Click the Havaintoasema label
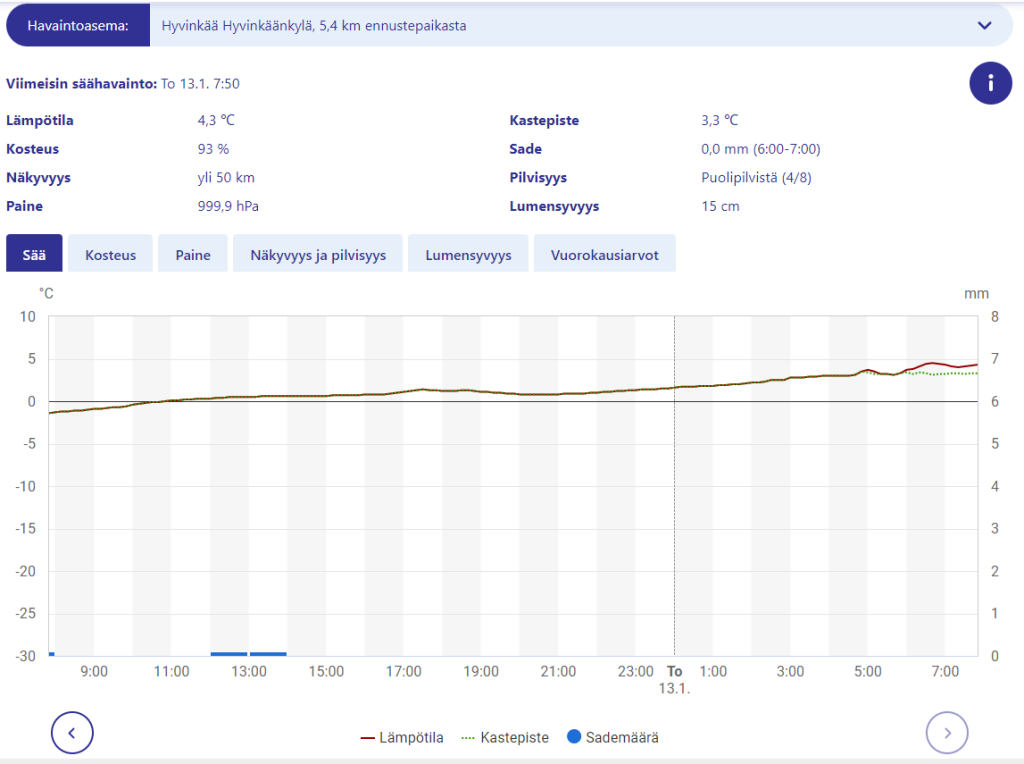This screenshot has height=764, width=1024. click(x=78, y=26)
